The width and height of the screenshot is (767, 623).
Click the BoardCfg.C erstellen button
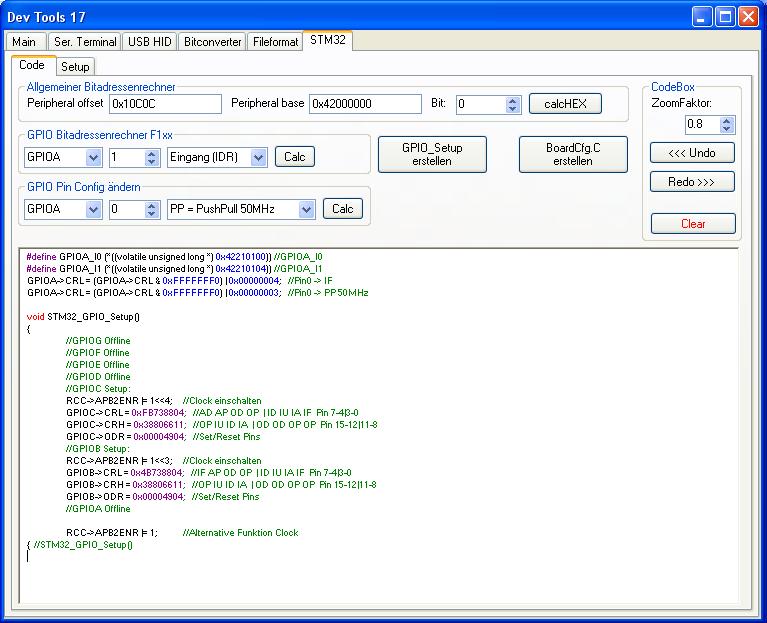(x=573, y=154)
